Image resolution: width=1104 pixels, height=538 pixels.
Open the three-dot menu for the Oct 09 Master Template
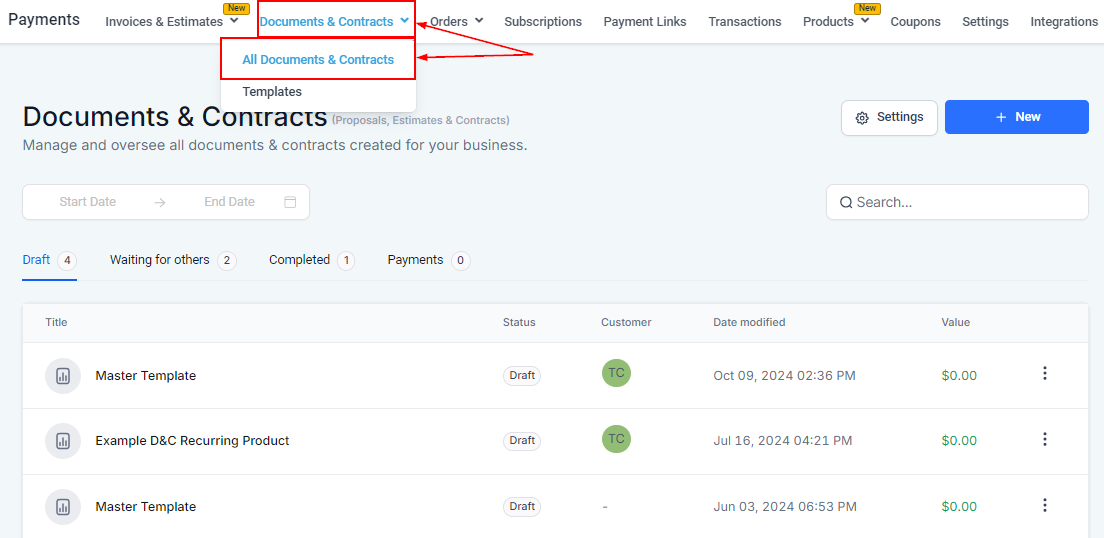click(x=1044, y=374)
